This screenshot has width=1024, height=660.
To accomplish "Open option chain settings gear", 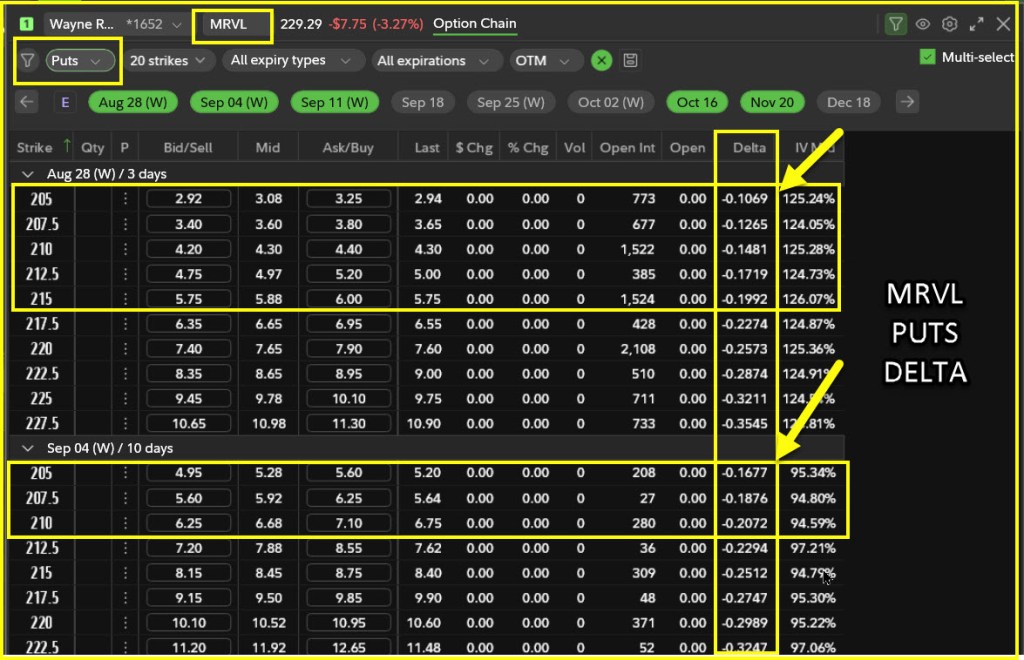I will tap(950, 24).
